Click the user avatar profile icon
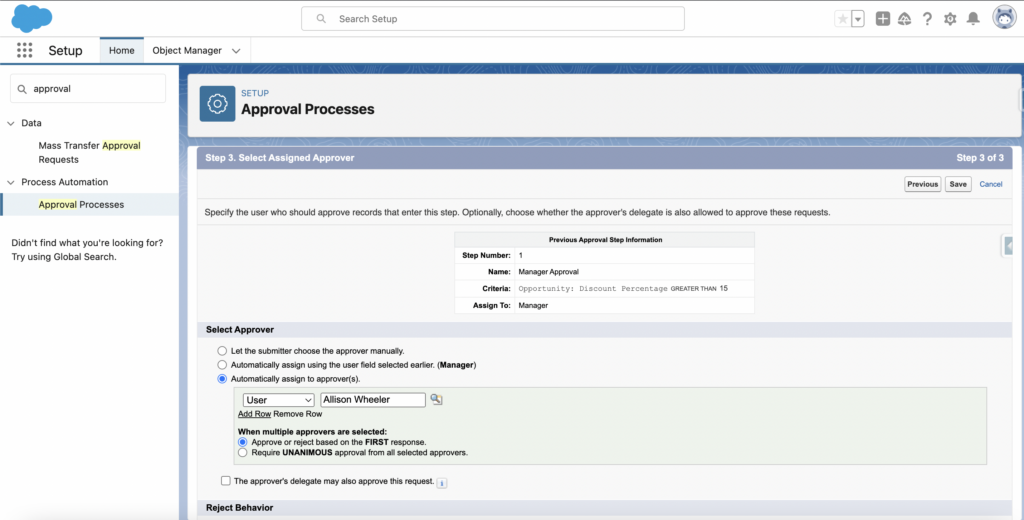The height and width of the screenshot is (520, 1024). [1004, 18]
